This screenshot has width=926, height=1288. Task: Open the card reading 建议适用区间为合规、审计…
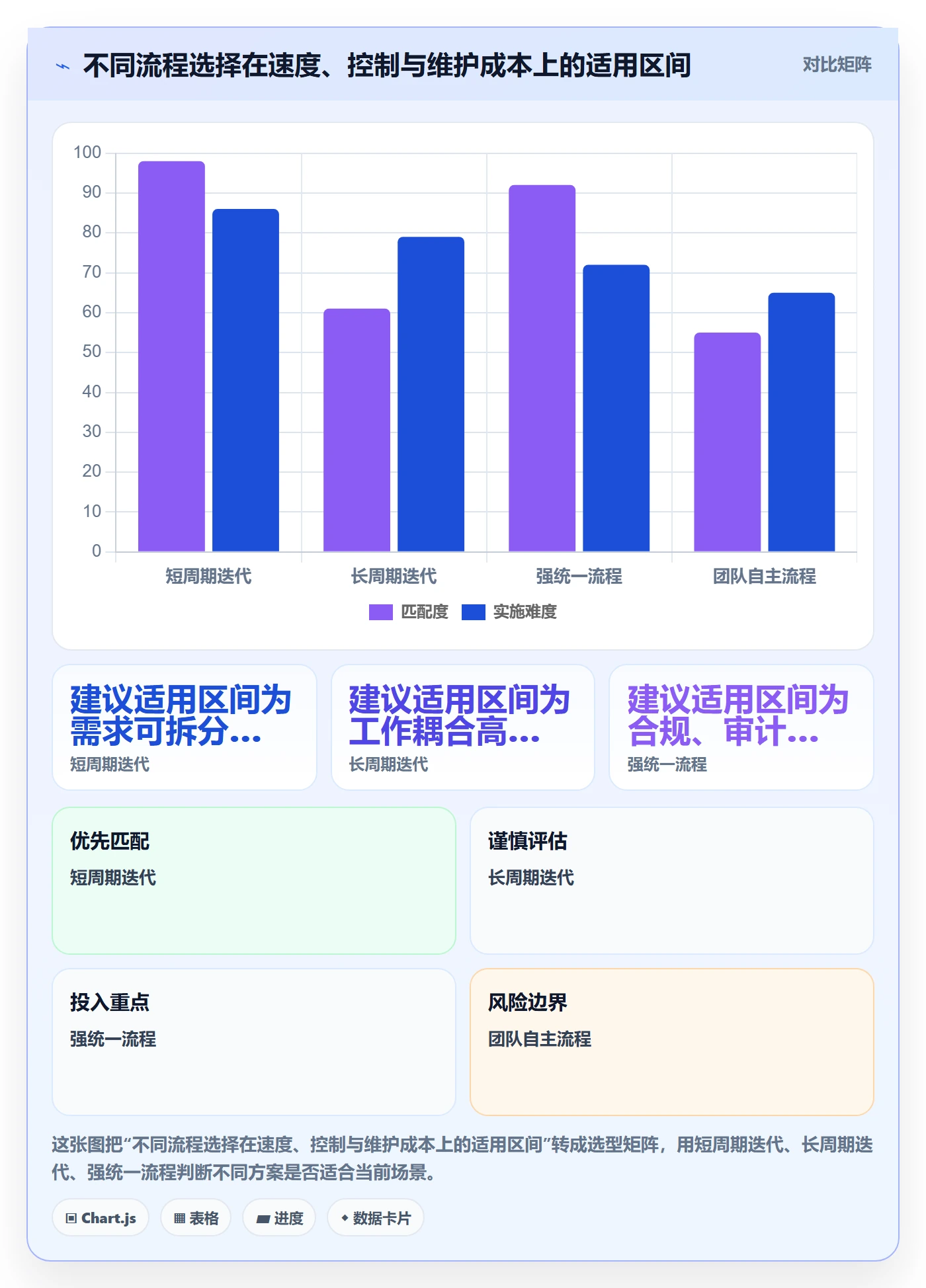coord(741,727)
